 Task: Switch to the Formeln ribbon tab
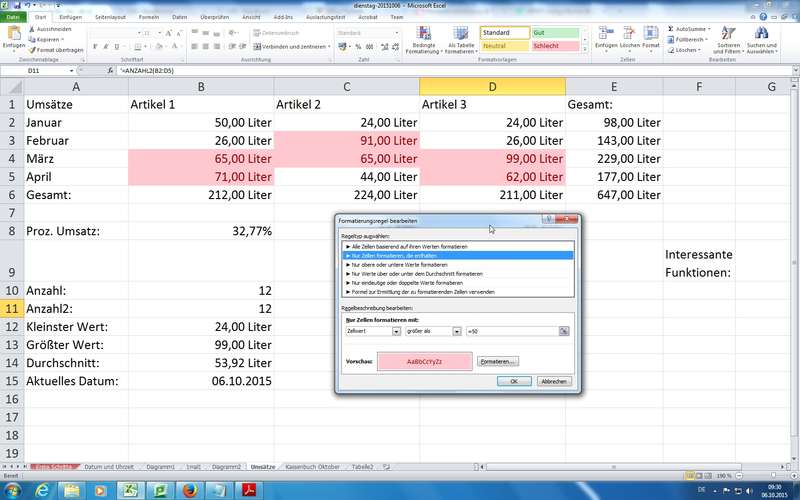[x=149, y=17]
